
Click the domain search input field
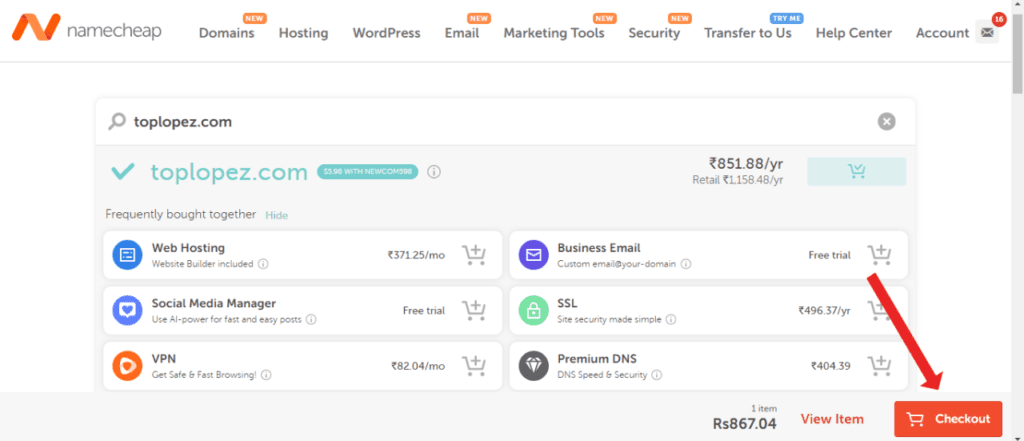coord(496,122)
